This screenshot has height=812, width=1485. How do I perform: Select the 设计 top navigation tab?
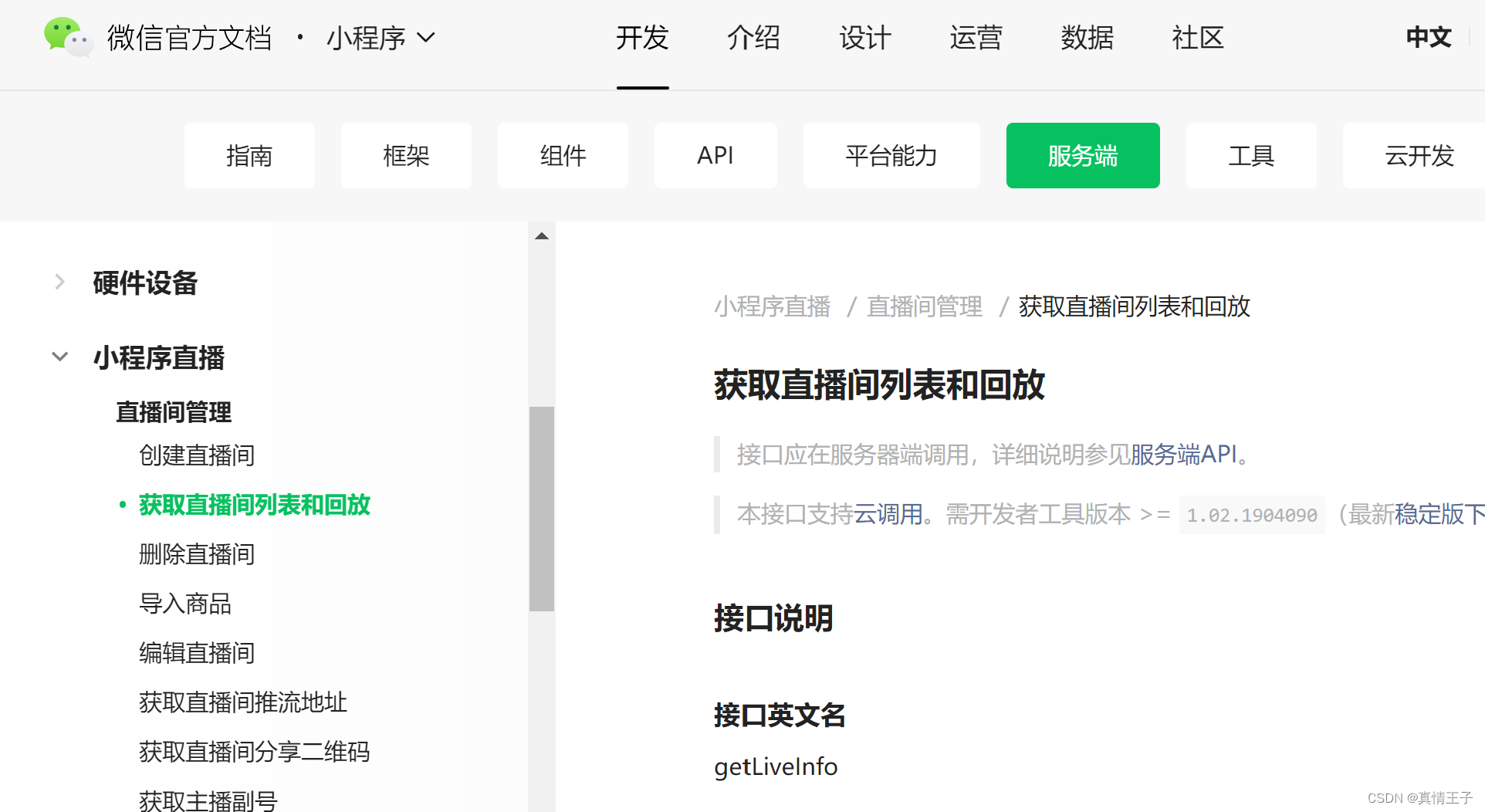(864, 37)
